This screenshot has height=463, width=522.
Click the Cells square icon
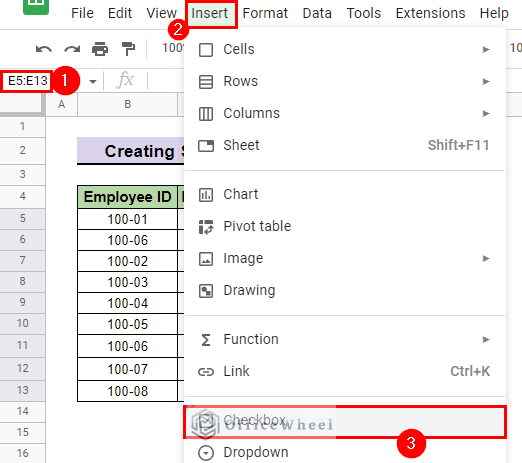[206, 50]
